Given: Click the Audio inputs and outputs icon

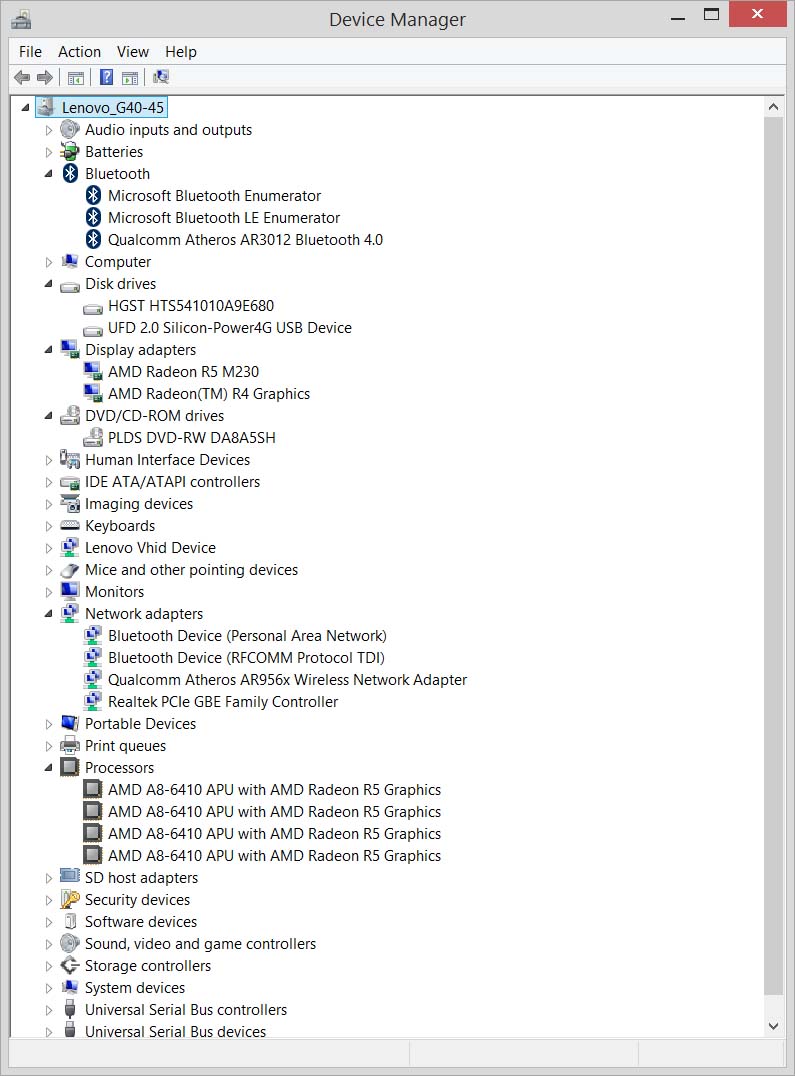Looking at the screenshot, I should tap(69, 130).
